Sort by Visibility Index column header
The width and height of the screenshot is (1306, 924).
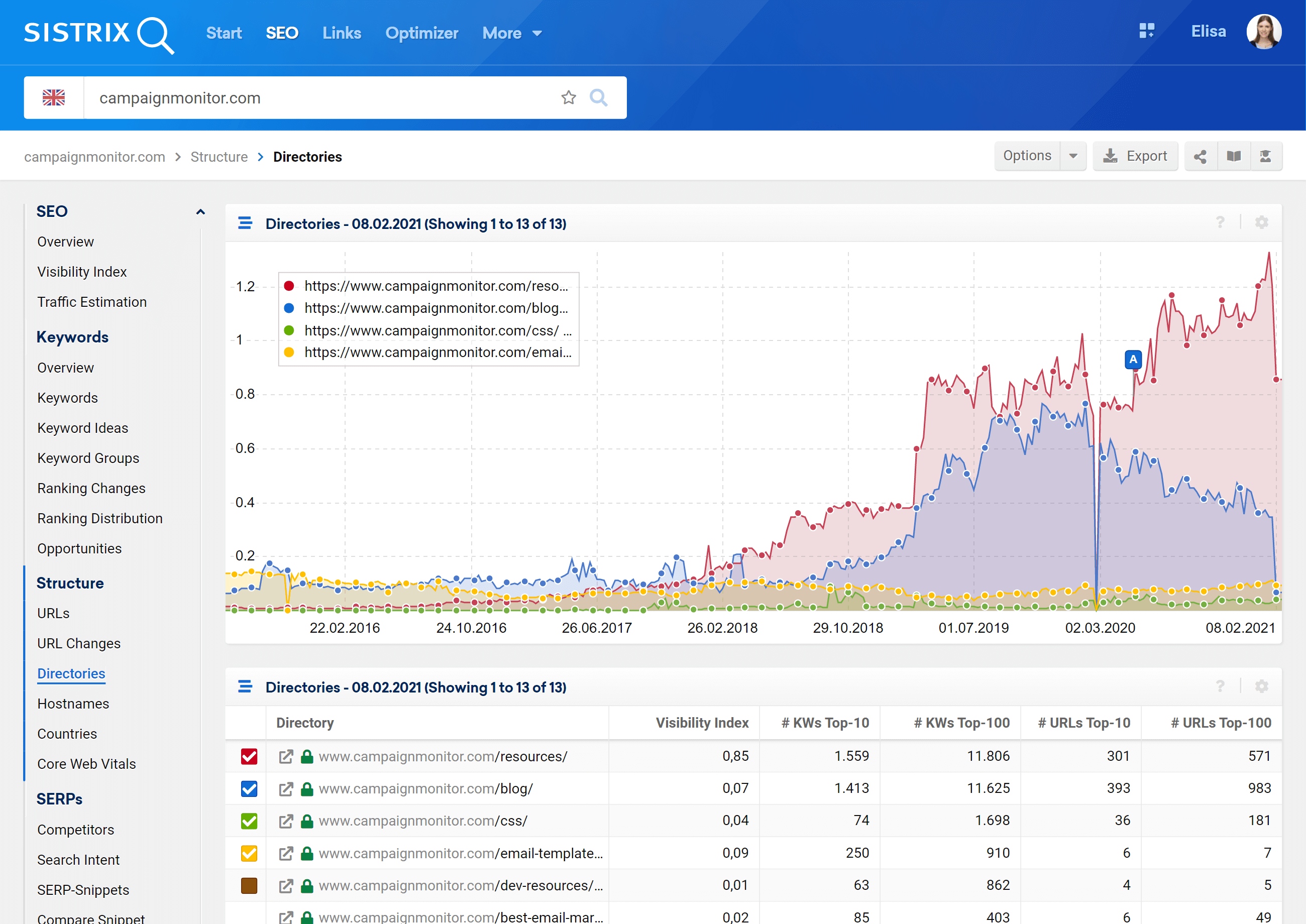[702, 723]
